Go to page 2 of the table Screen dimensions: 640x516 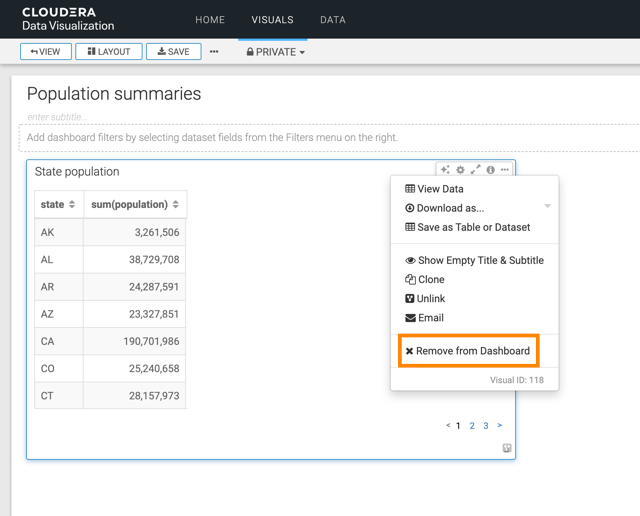tap(472, 426)
